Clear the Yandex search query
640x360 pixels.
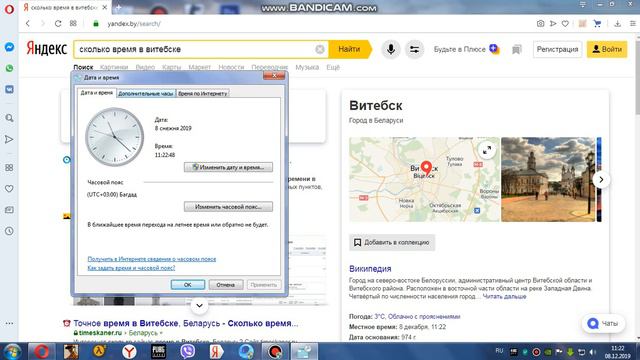click(x=320, y=49)
